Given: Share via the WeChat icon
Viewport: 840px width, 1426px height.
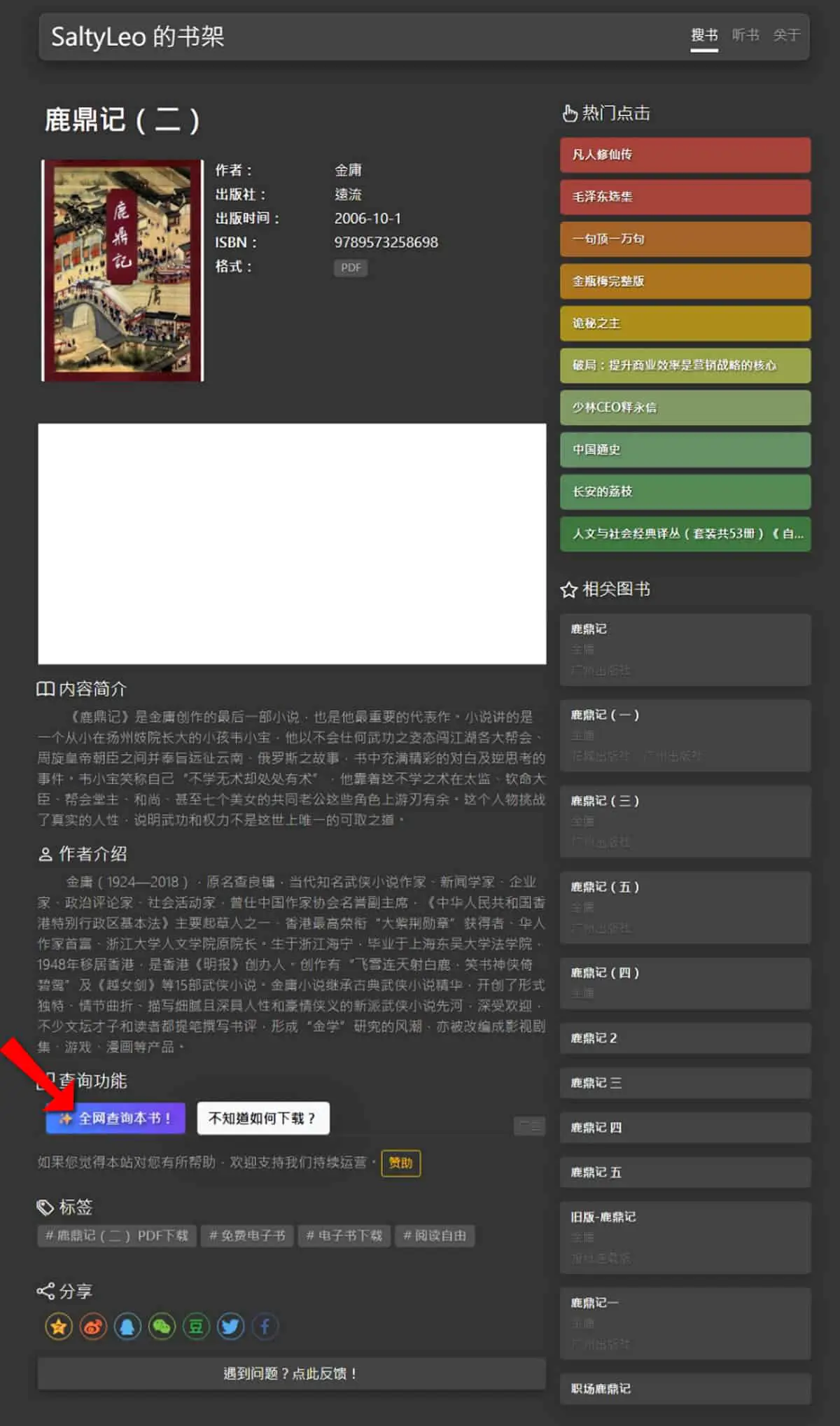Looking at the screenshot, I should pyautogui.click(x=162, y=1326).
